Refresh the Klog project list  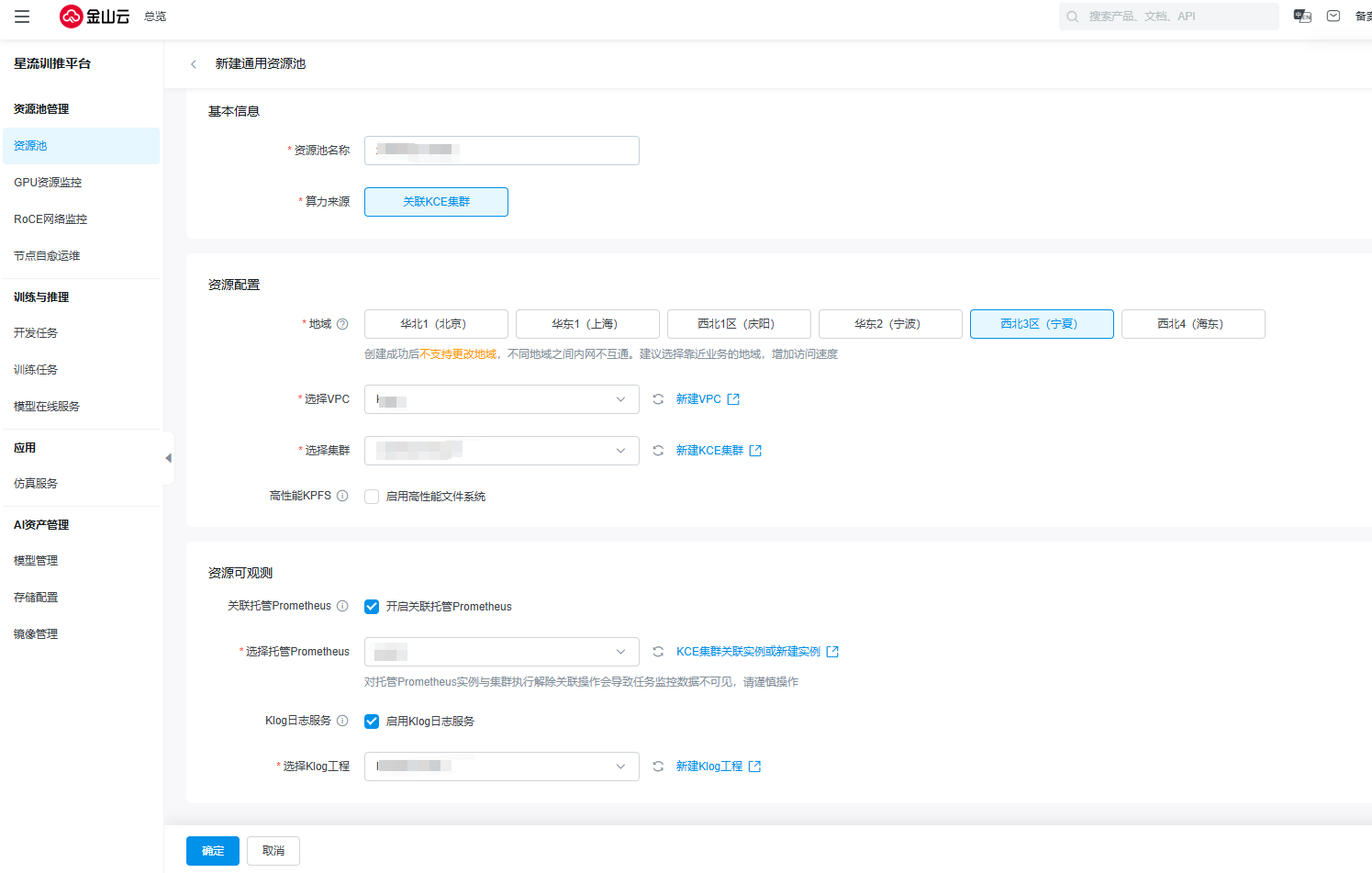click(658, 767)
